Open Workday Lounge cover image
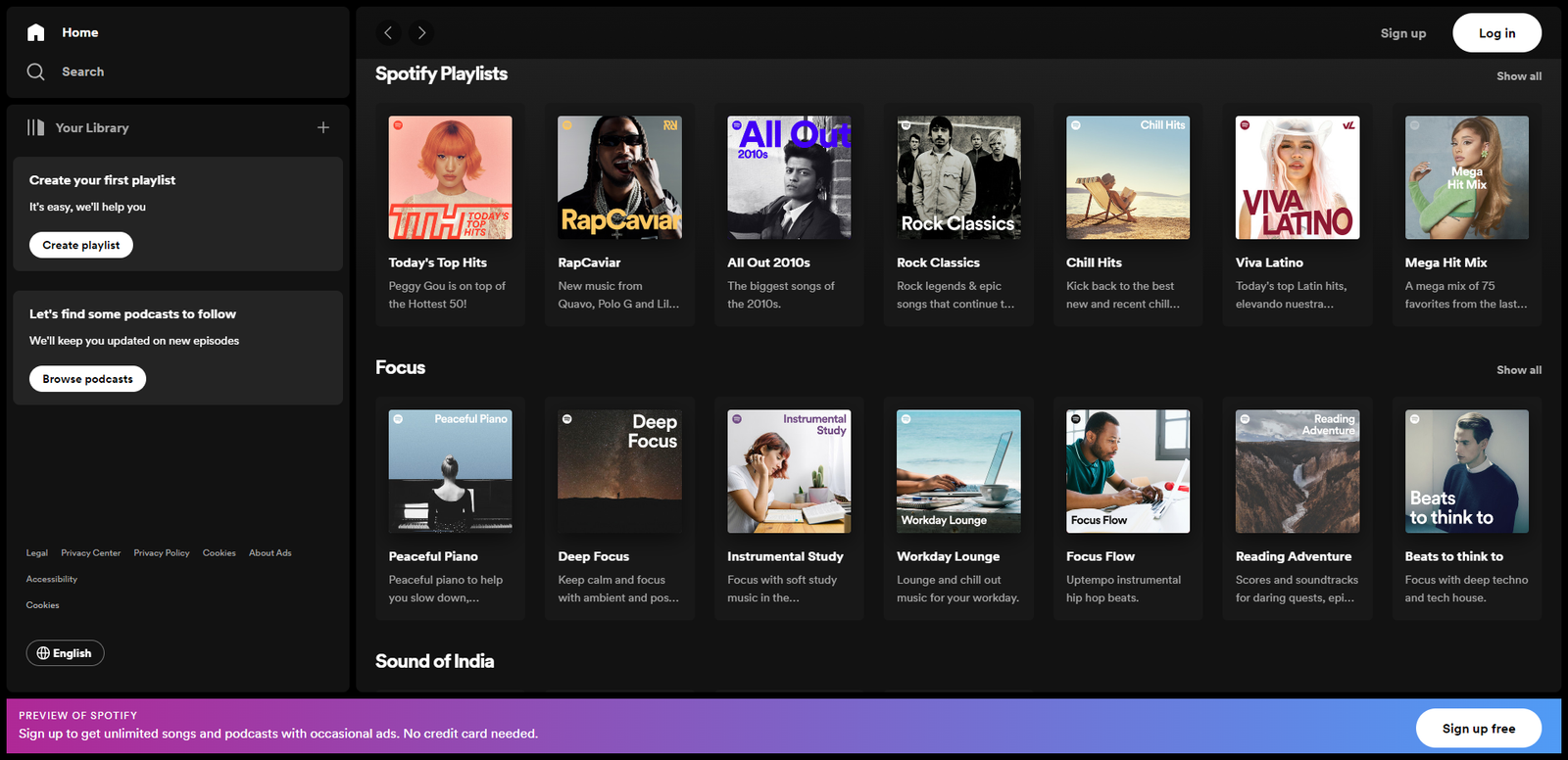The width and height of the screenshot is (1568, 760). coord(958,471)
